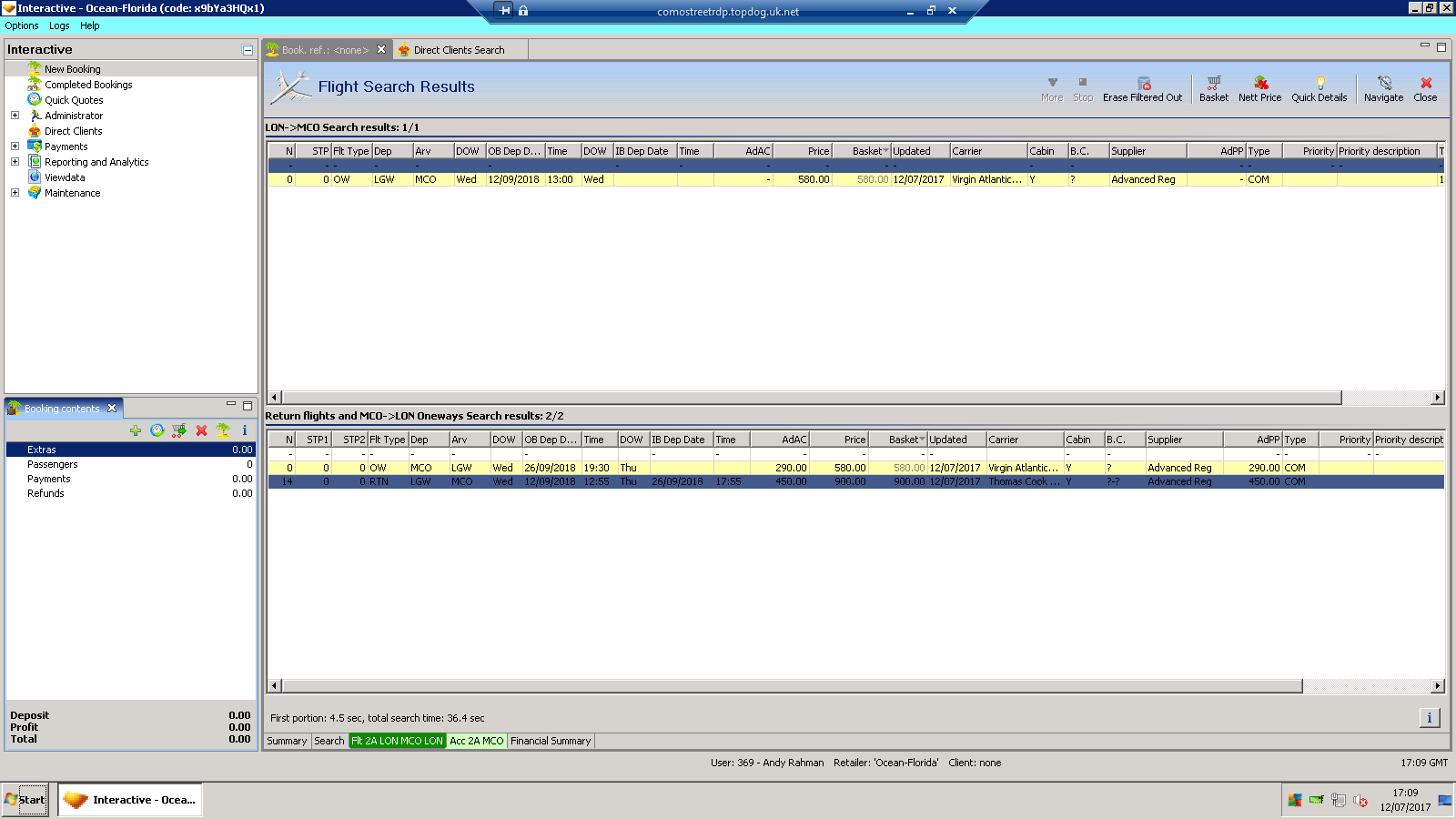Screen dimensions: 1456x819
Task: Select the Payments row in Booking contents
Action: [131, 479]
